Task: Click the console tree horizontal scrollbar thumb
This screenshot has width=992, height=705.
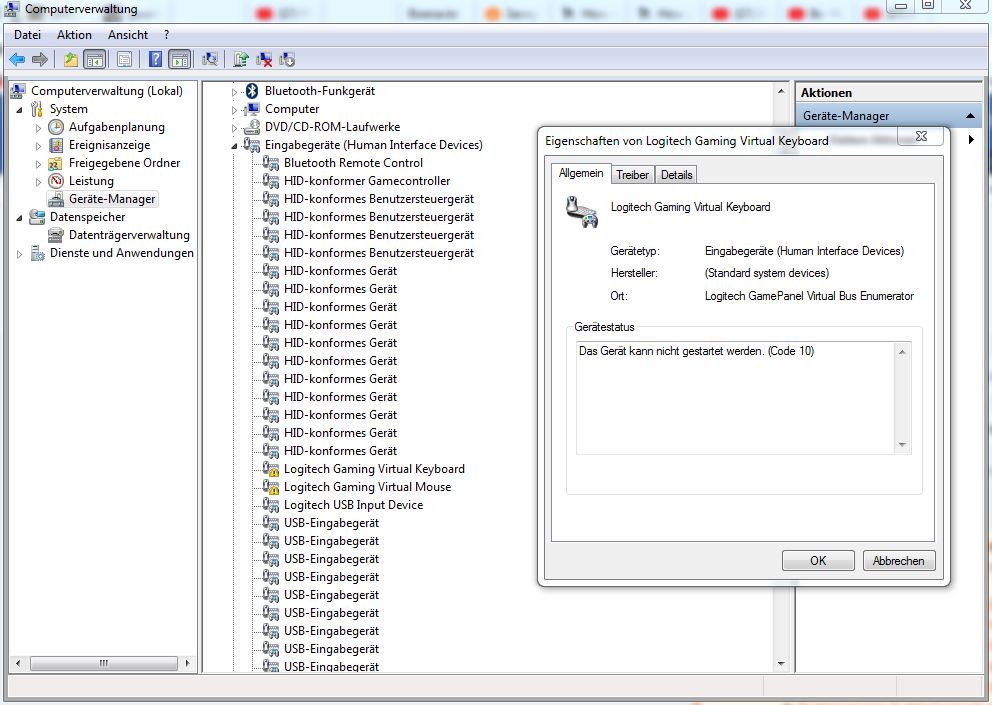Action: 104,663
